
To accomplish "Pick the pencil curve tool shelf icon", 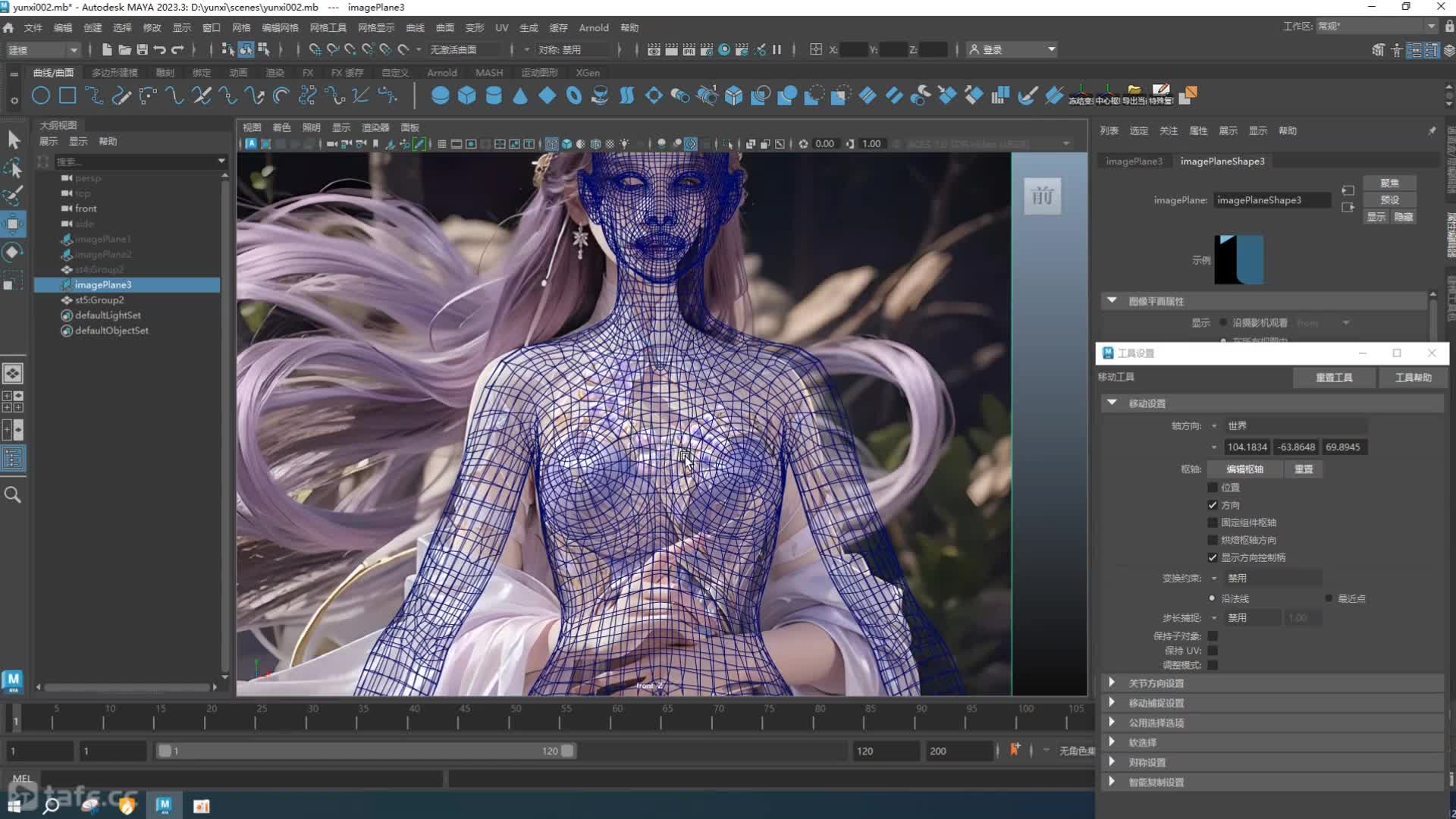I will pyautogui.click(x=121, y=96).
